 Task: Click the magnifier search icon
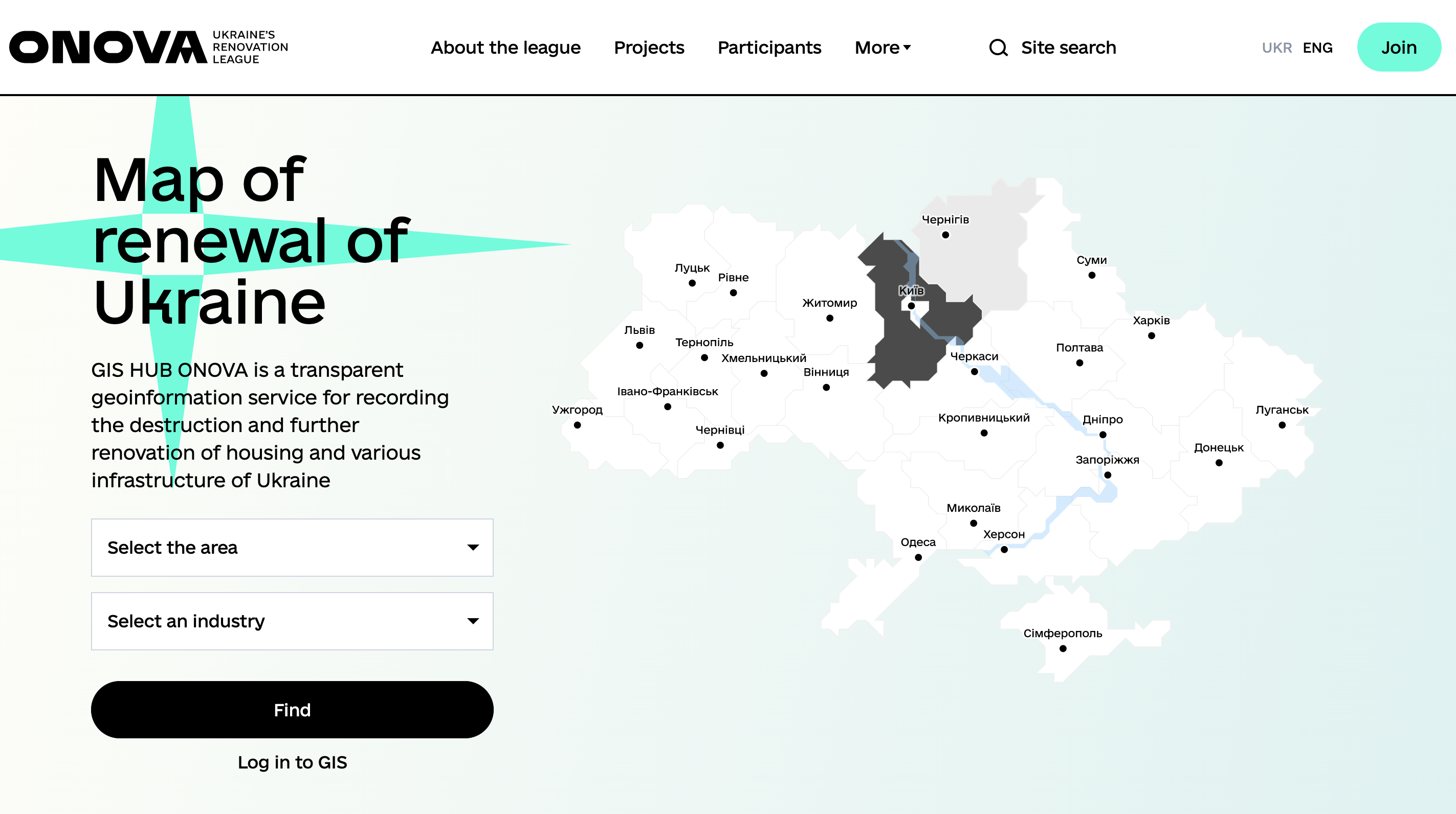[998, 48]
